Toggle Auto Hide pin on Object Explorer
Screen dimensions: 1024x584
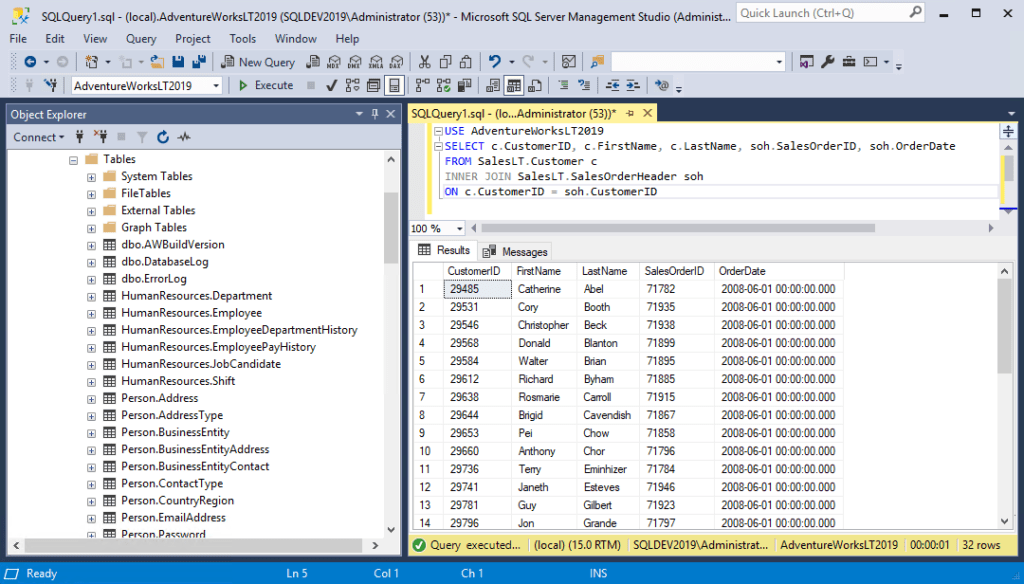(375, 114)
